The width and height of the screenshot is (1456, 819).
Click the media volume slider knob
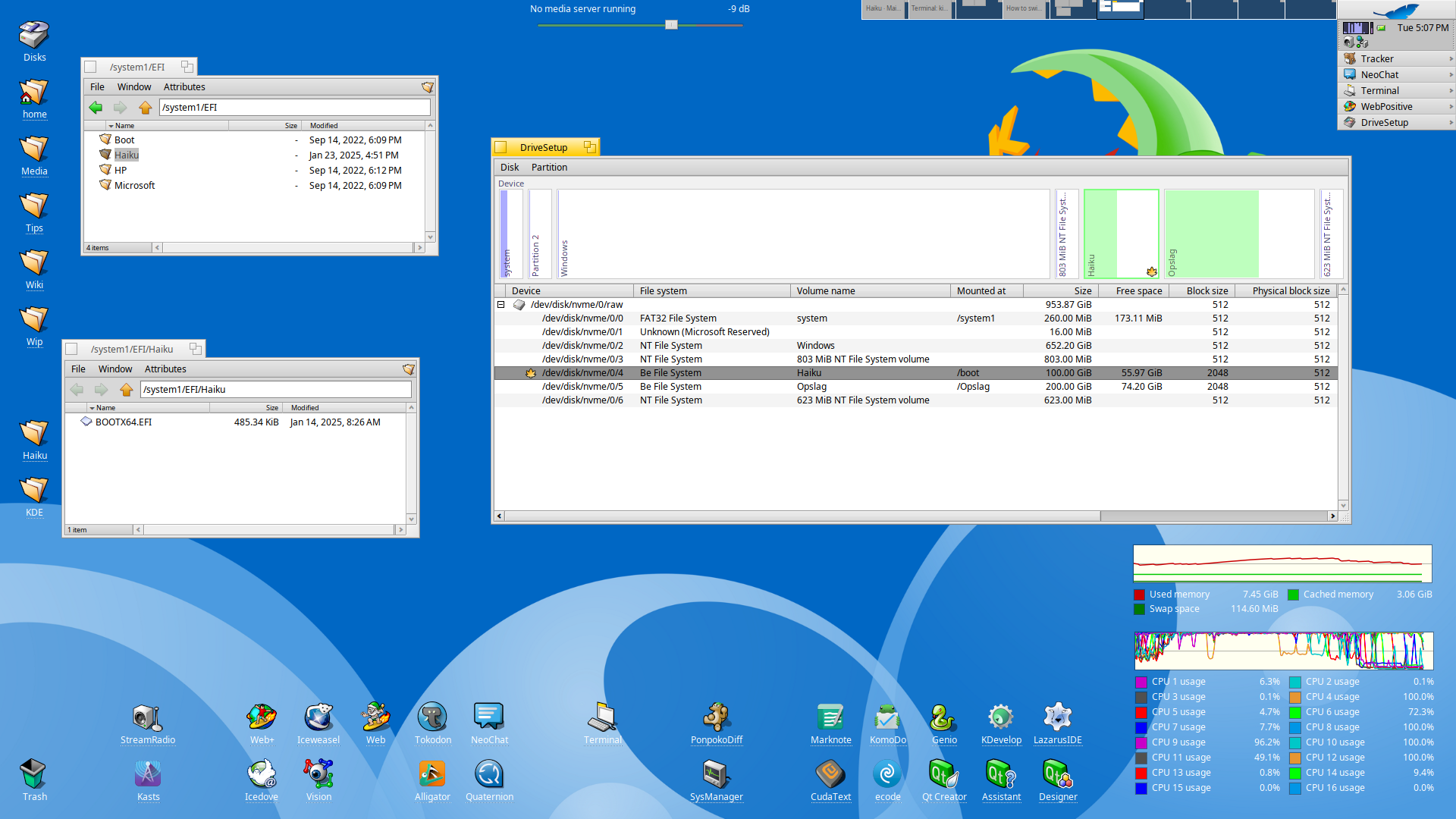(x=671, y=25)
